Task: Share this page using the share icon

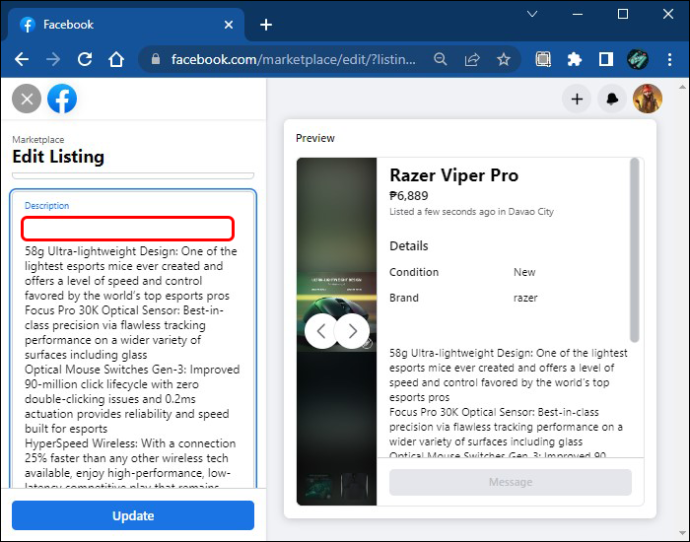Action: [472, 59]
